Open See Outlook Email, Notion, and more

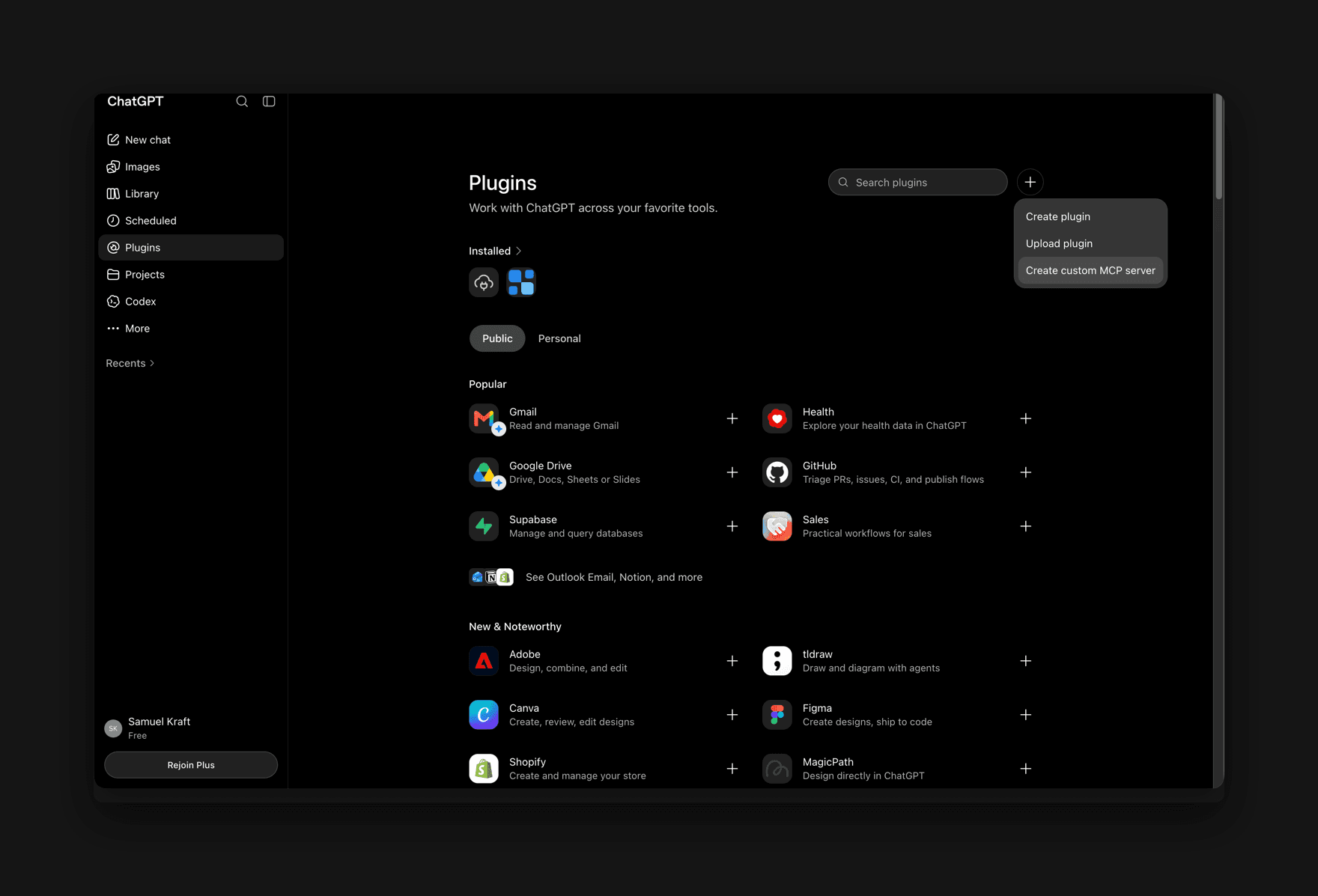(x=586, y=577)
